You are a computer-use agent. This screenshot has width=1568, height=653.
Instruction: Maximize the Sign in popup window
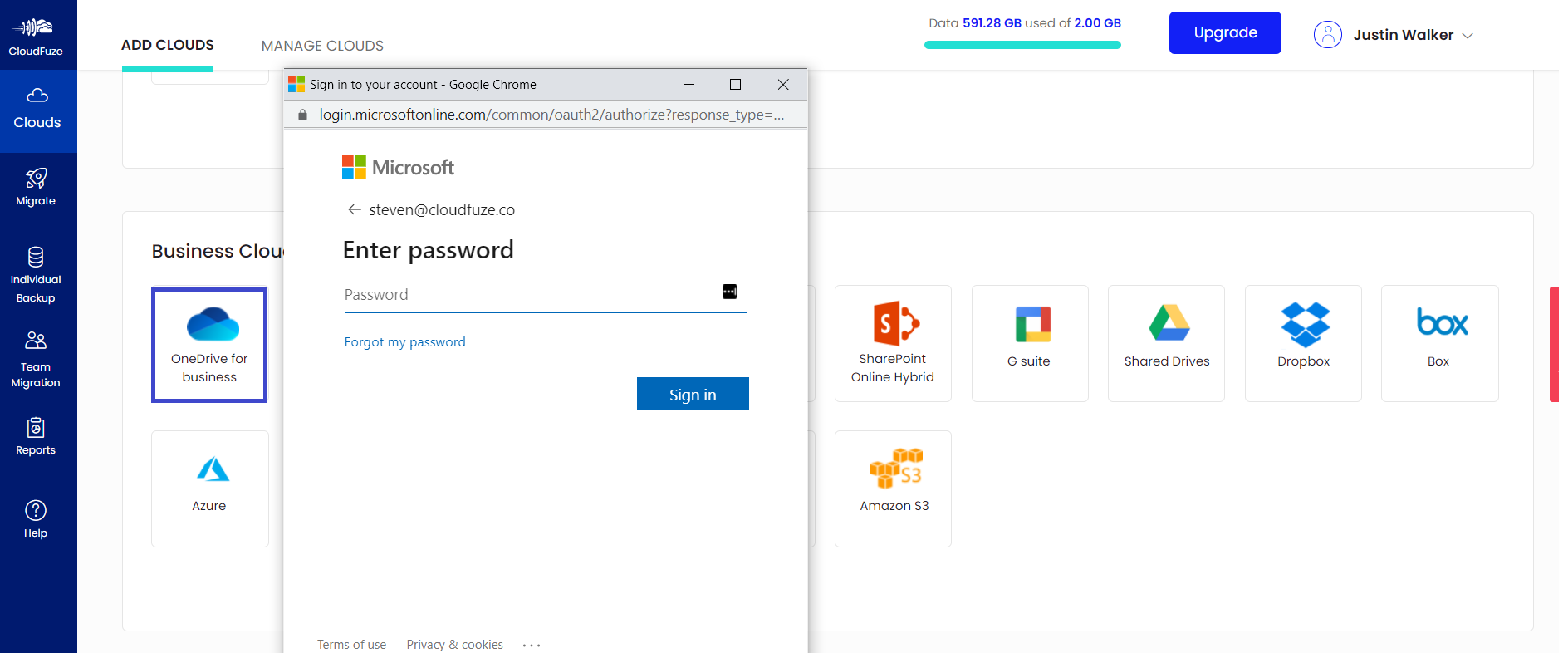click(x=735, y=84)
